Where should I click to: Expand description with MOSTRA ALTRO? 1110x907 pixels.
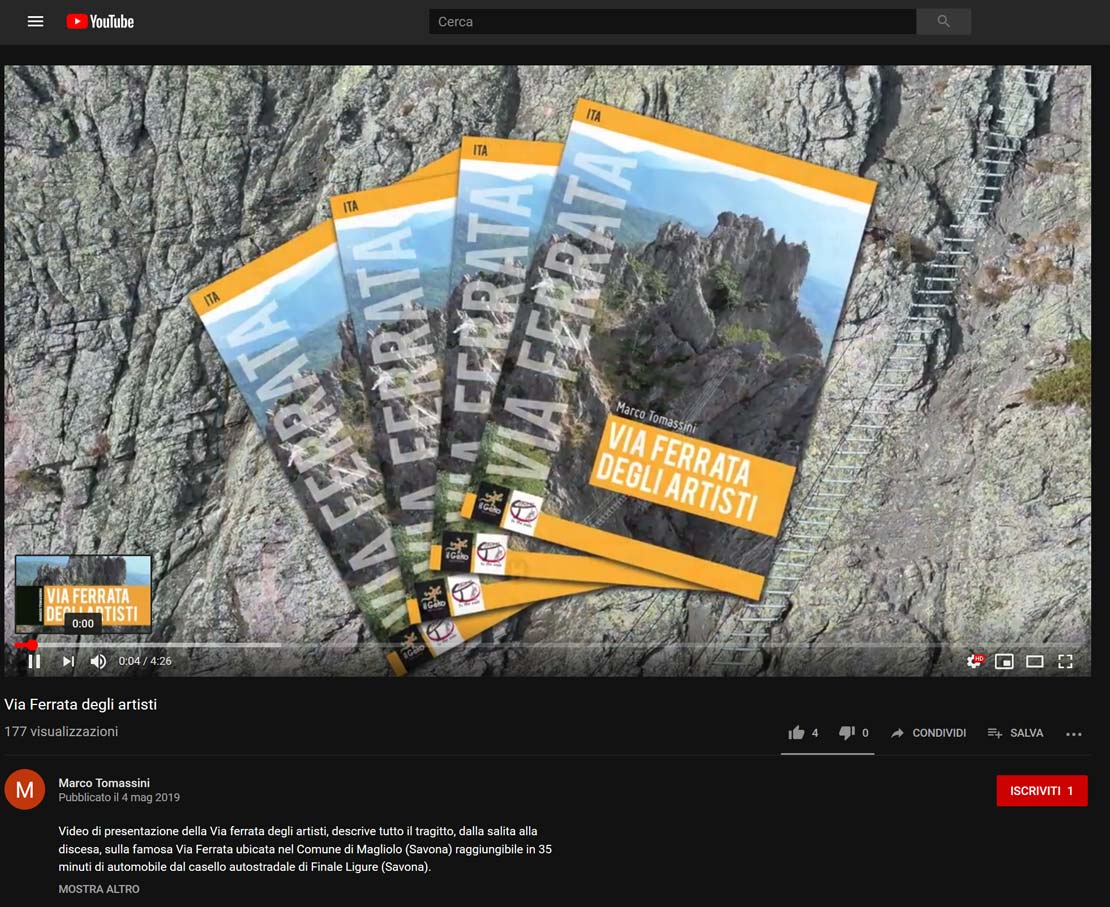(99, 889)
